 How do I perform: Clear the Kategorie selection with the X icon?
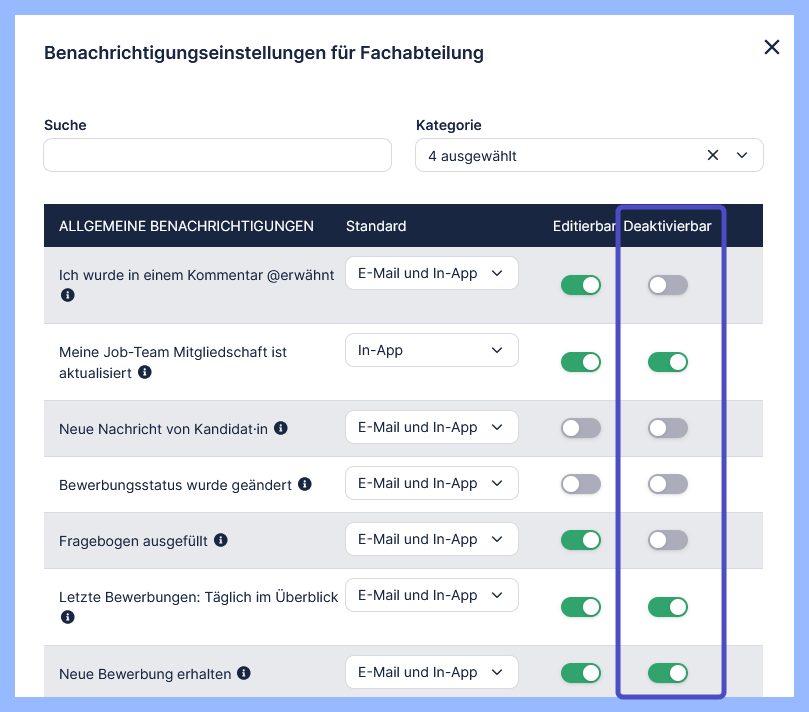[713, 155]
